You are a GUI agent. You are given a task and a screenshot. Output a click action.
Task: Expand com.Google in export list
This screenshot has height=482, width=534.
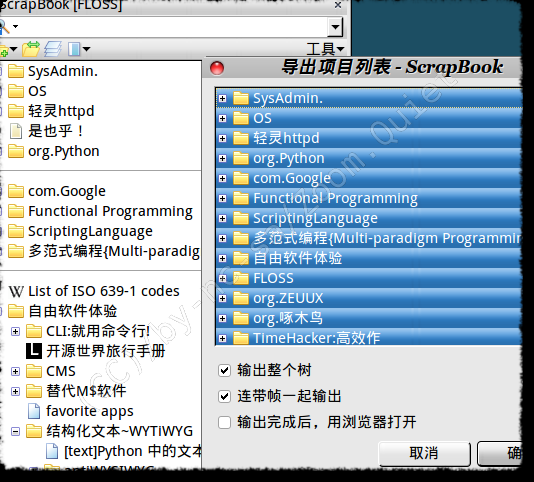click(223, 178)
